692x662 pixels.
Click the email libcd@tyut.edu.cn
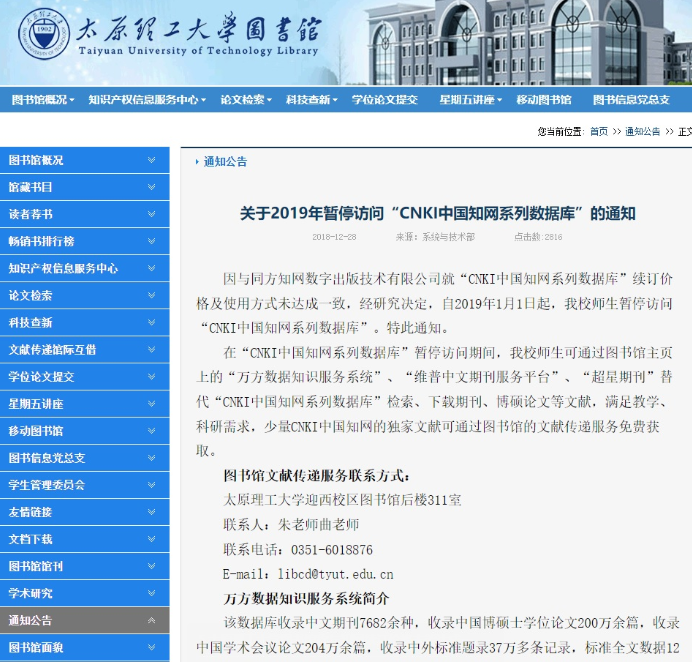(335, 574)
